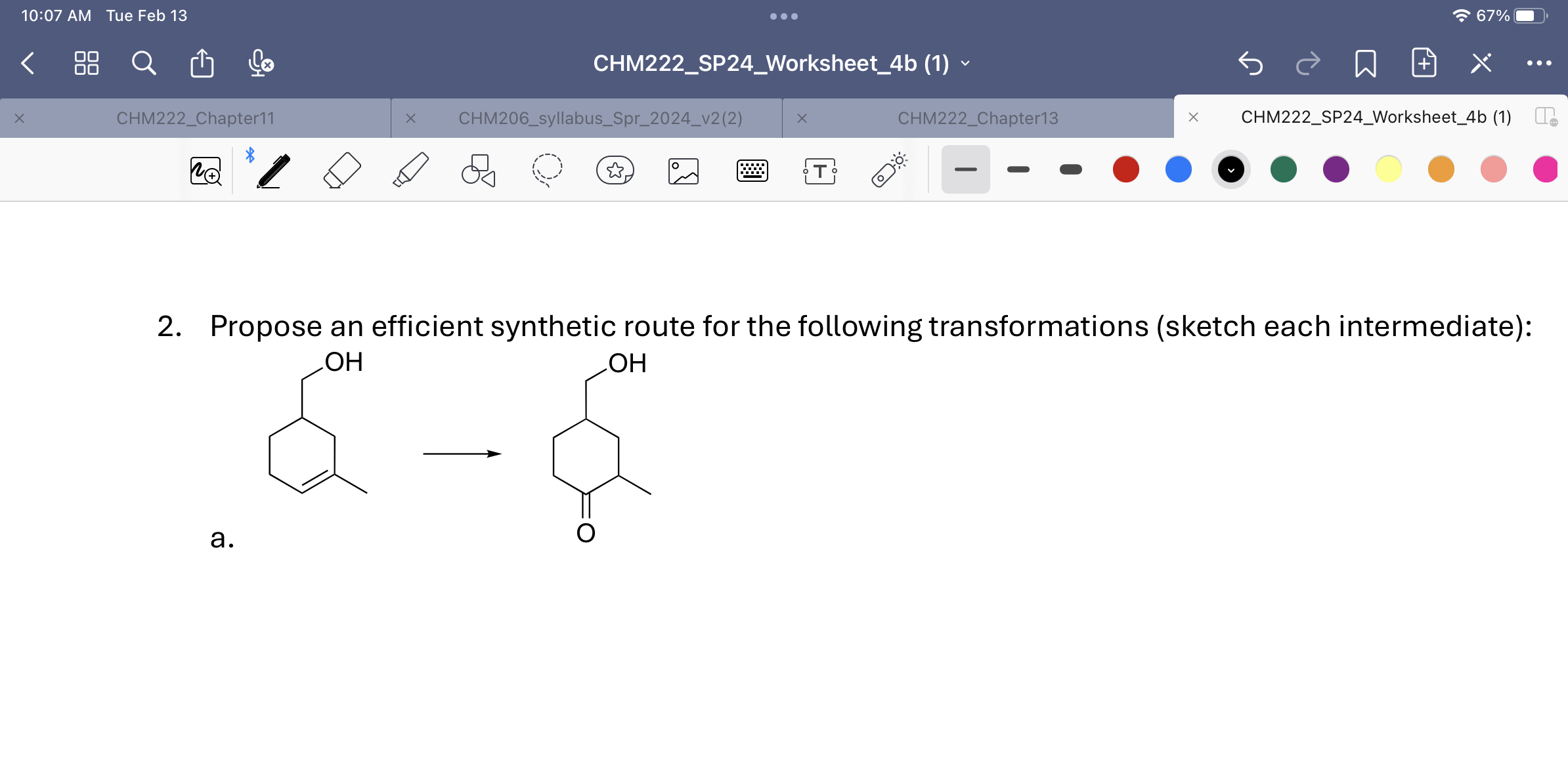
Task: Pick the light yellow pen color
Action: 1389,169
